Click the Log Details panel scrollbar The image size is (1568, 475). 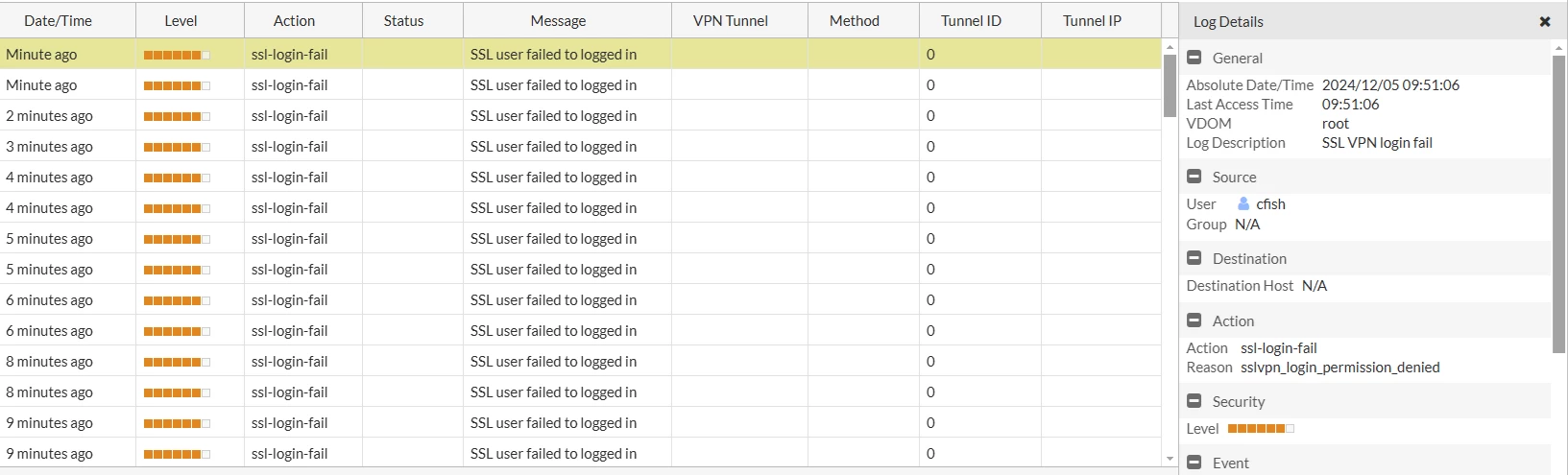click(x=1558, y=203)
